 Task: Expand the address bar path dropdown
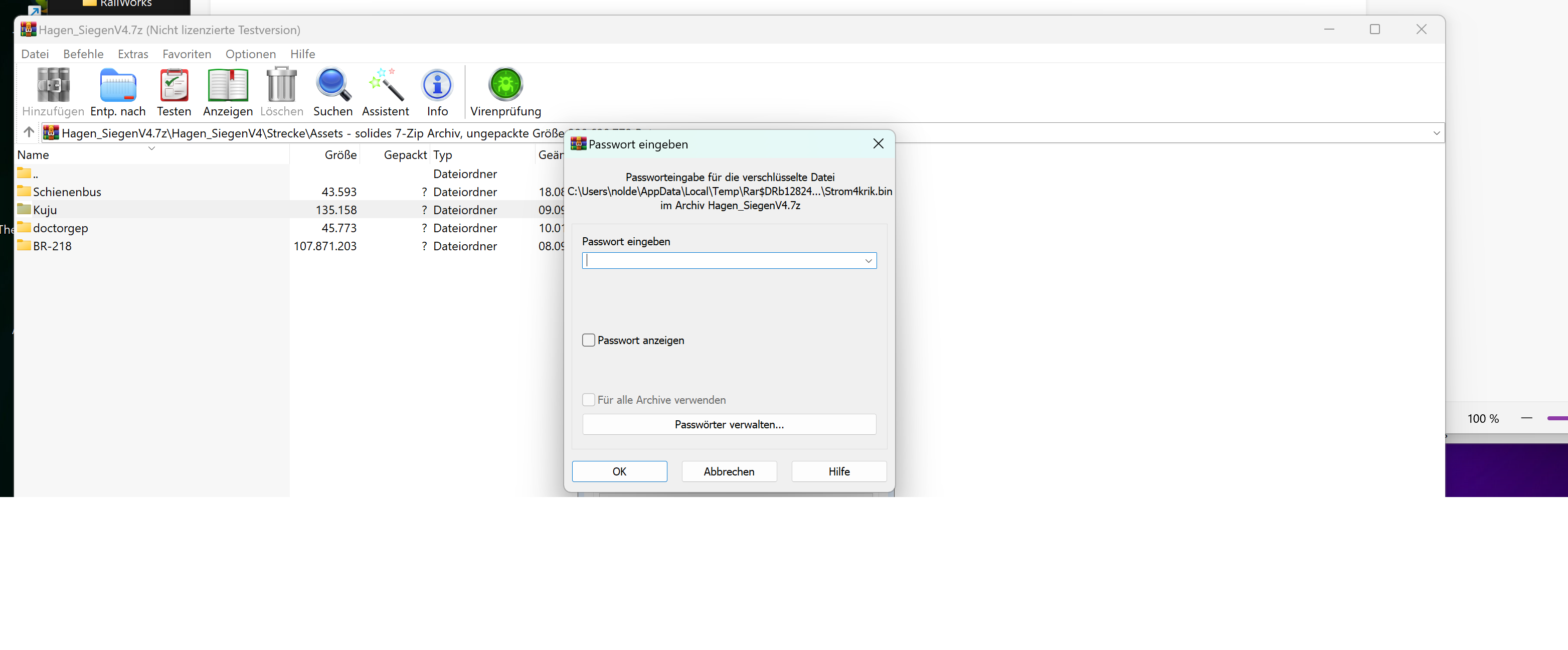(x=1437, y=133)
